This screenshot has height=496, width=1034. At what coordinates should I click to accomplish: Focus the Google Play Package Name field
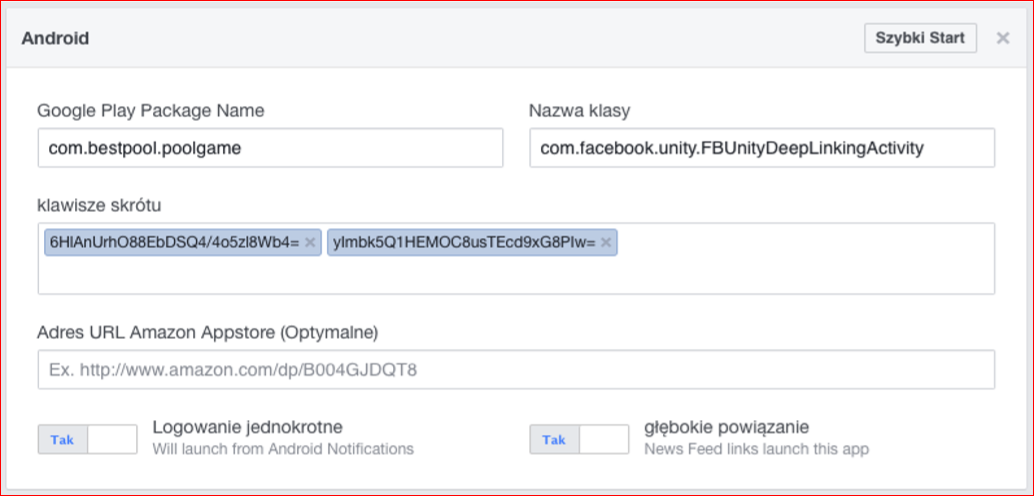point(270,148)
